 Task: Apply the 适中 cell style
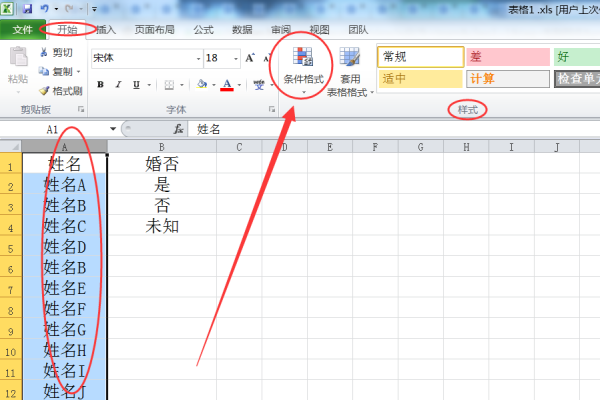click(x=419, y=78)
